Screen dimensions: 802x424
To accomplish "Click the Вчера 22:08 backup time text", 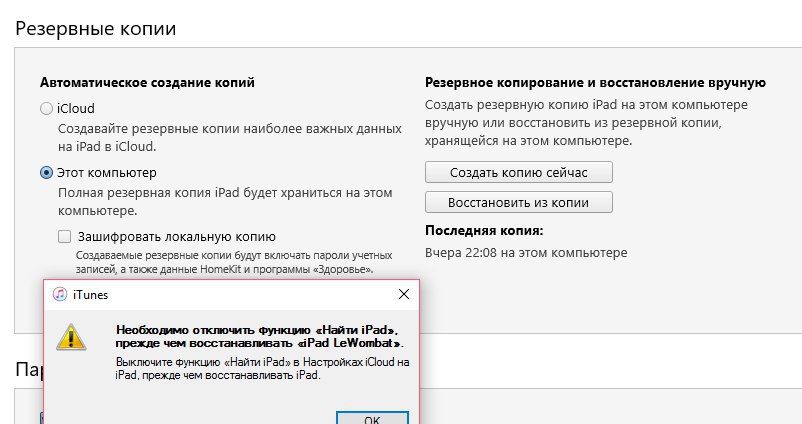I will [526, 253].
